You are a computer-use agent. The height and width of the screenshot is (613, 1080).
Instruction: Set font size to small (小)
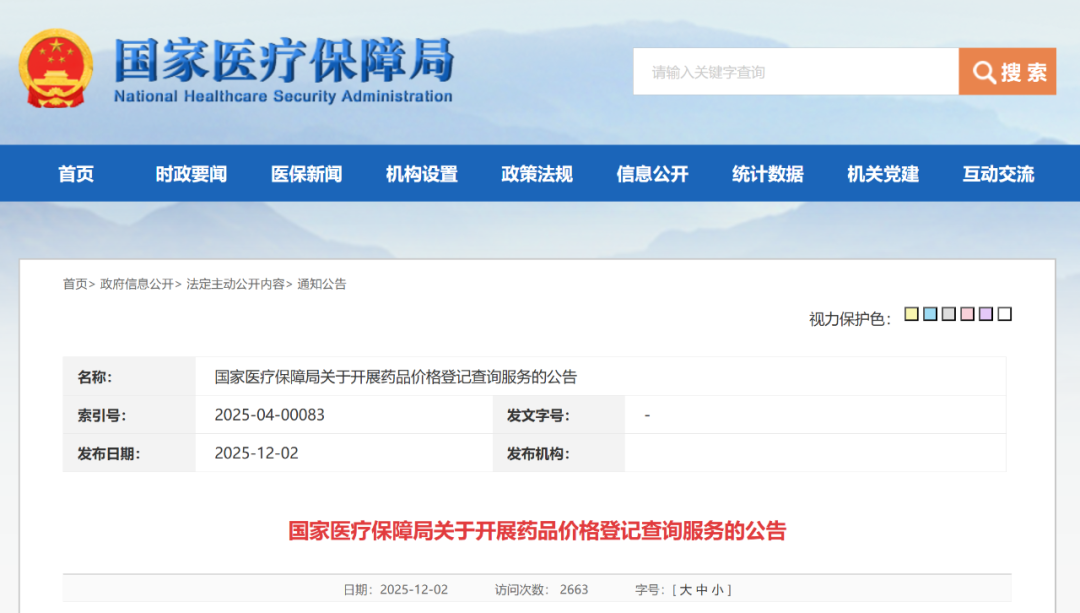pyautogui.click(x=717, y=590)
